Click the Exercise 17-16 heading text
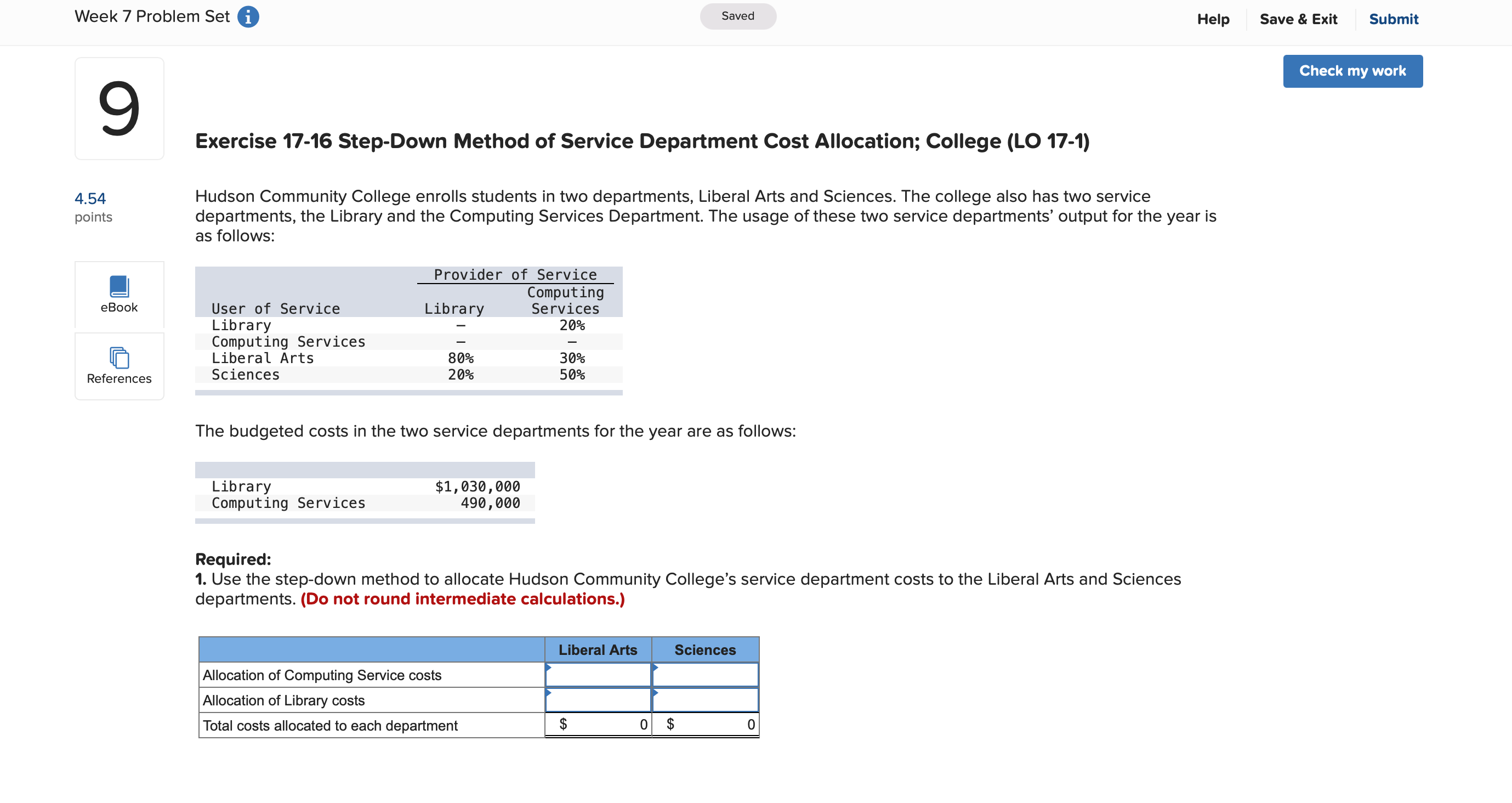Image resolution: width=1512 pixels, height=803 pixels. click(x=641, y=141)
